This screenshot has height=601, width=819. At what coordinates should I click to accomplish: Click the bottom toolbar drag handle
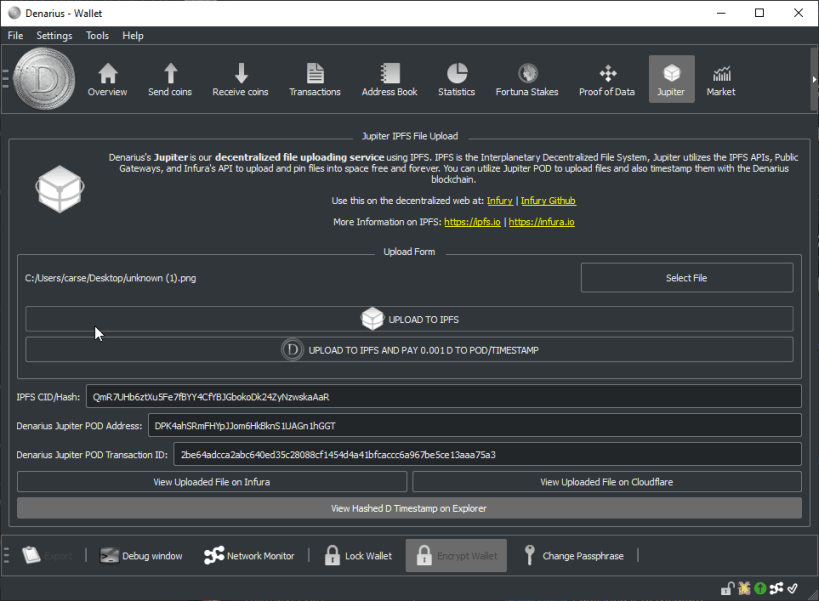pyautogui.click(x=6, y=555)
